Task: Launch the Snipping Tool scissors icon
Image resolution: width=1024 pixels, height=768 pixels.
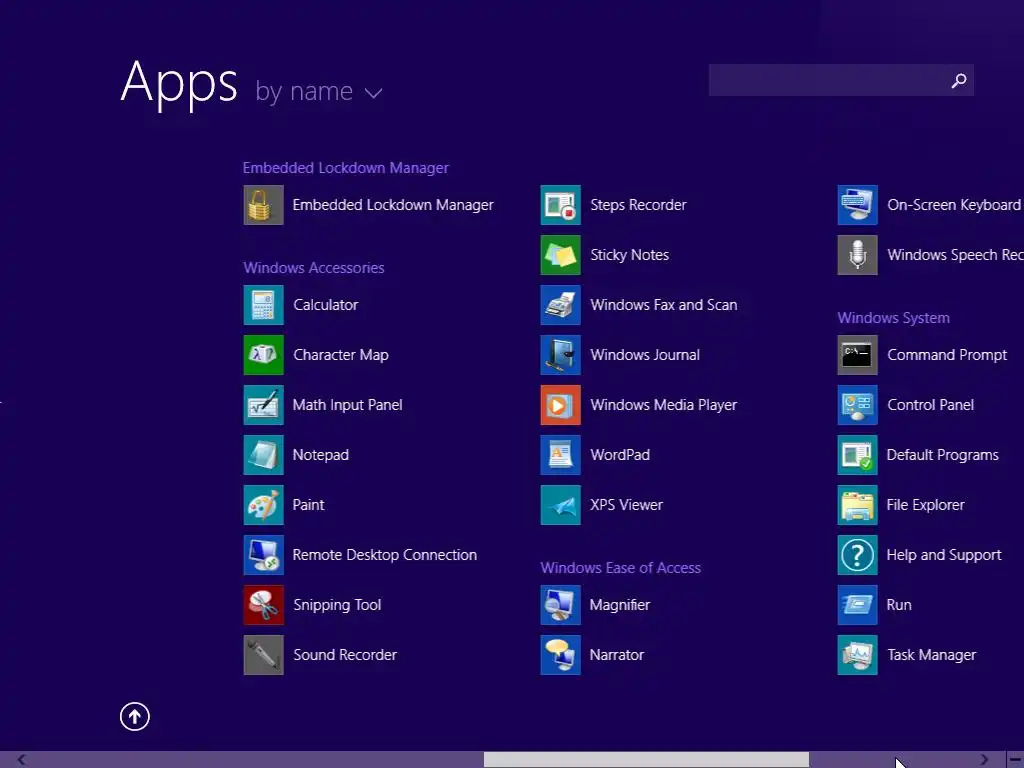Action: pos(263,605)
